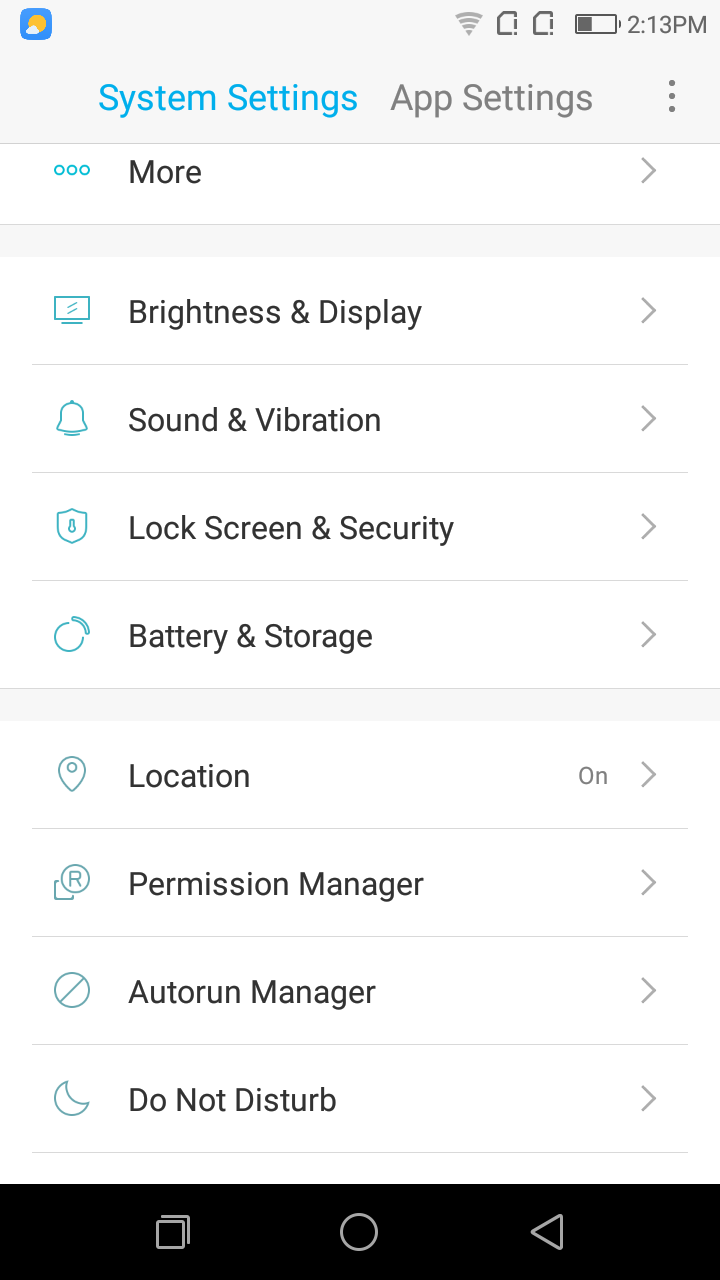Tap the Brightness & Display monitor icon

point(72,311)
